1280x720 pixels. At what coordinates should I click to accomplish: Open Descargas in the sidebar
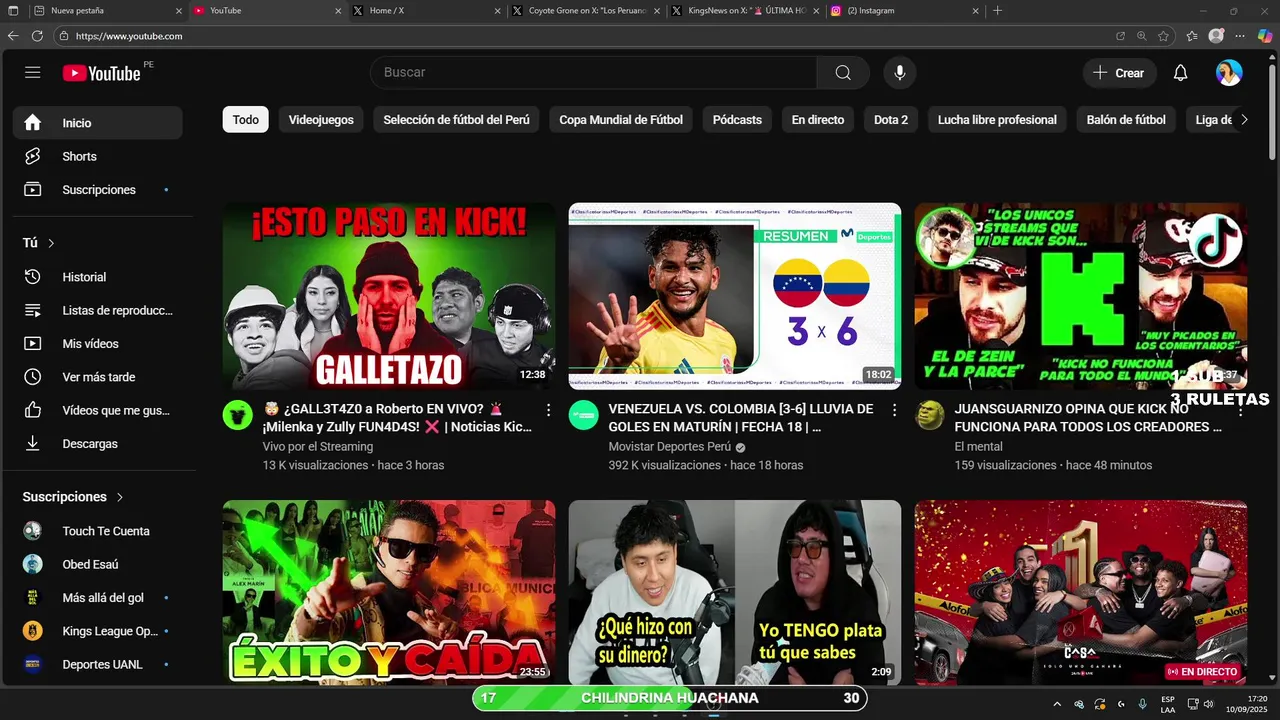[x=97, y=444]
